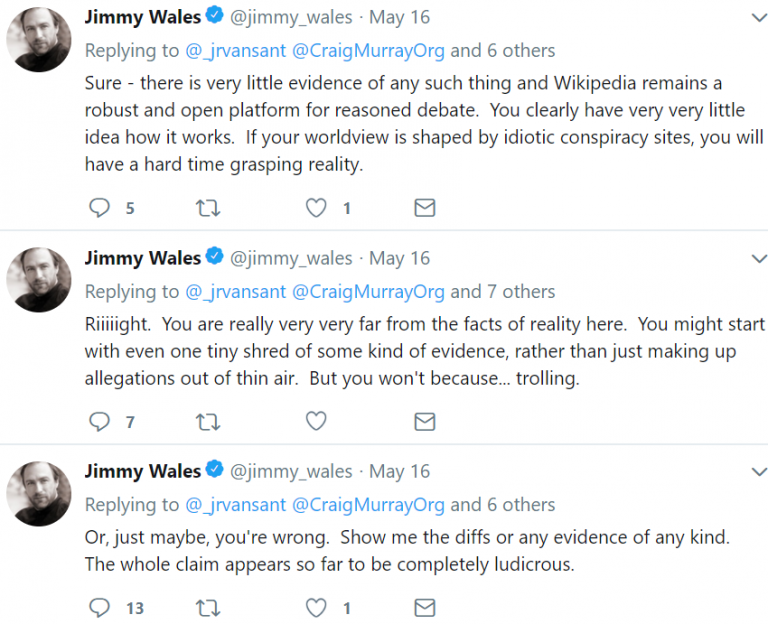Viewport: 768px width, 624px height.
Task: Send the first tweet via direct message
Action: pos(424,208)
